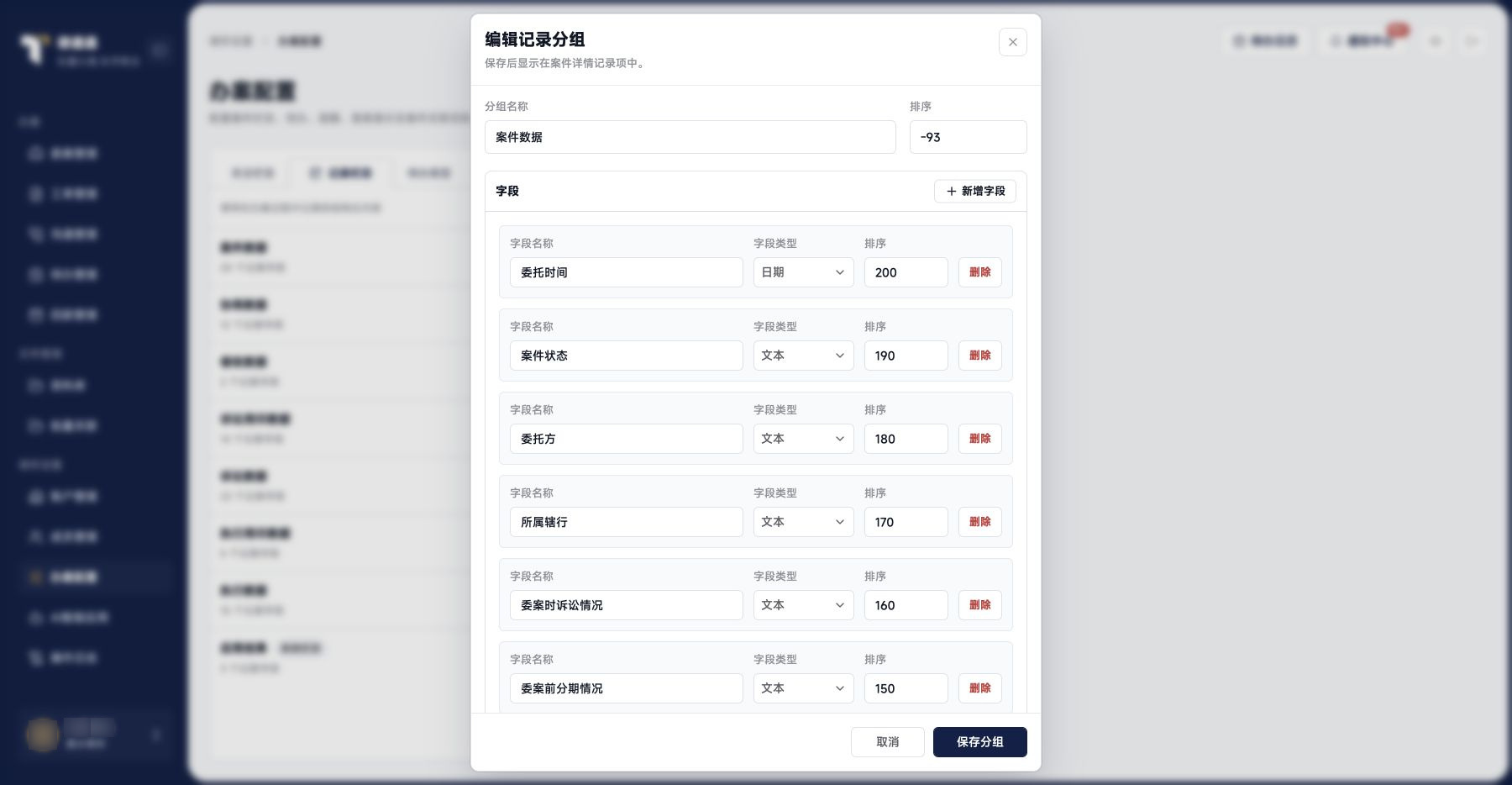
Task: Open field type dropdown for 委托方
Action: tap(803, 439)
